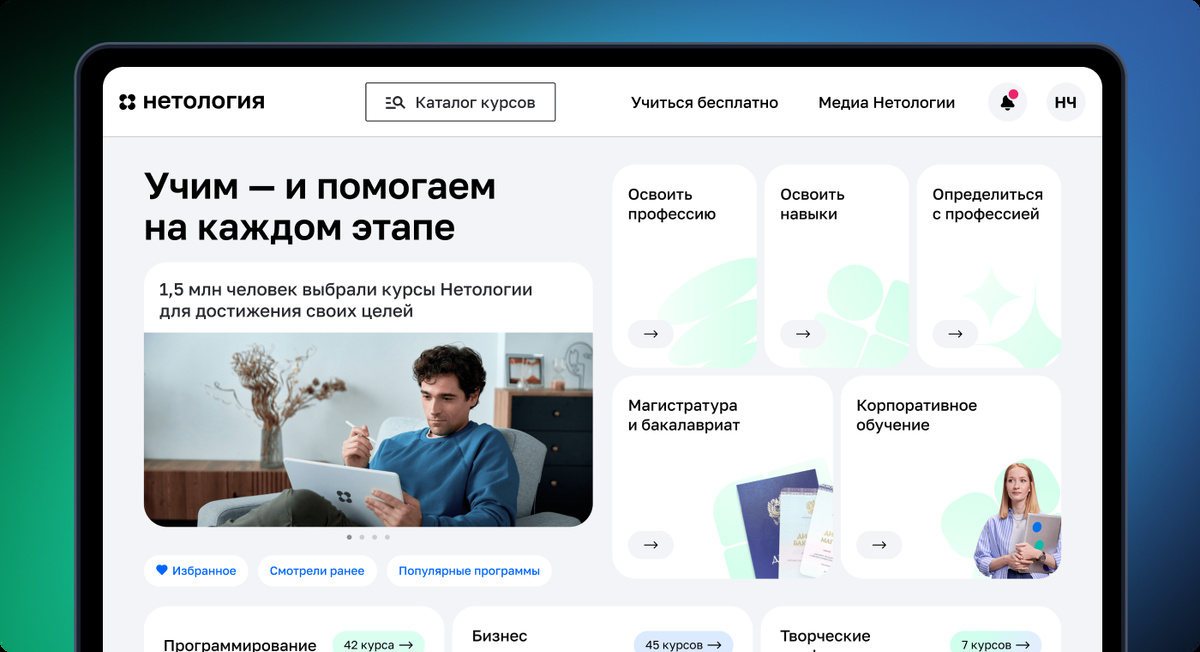Open the Освоить навыки card title
Image resolution: width=1200 pixels, height=652 pixels.
pos(812,204)
